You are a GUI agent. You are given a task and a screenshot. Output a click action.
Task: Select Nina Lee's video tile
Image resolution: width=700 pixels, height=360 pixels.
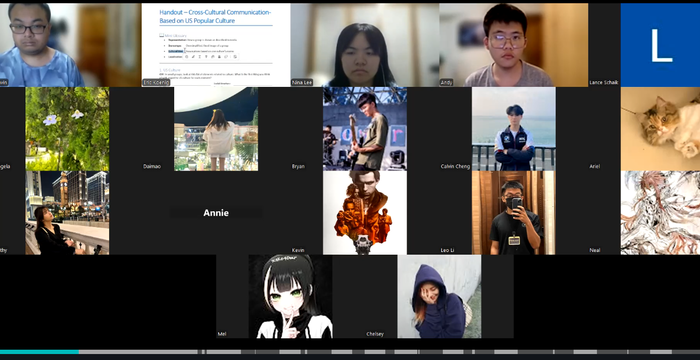[365, 45]
